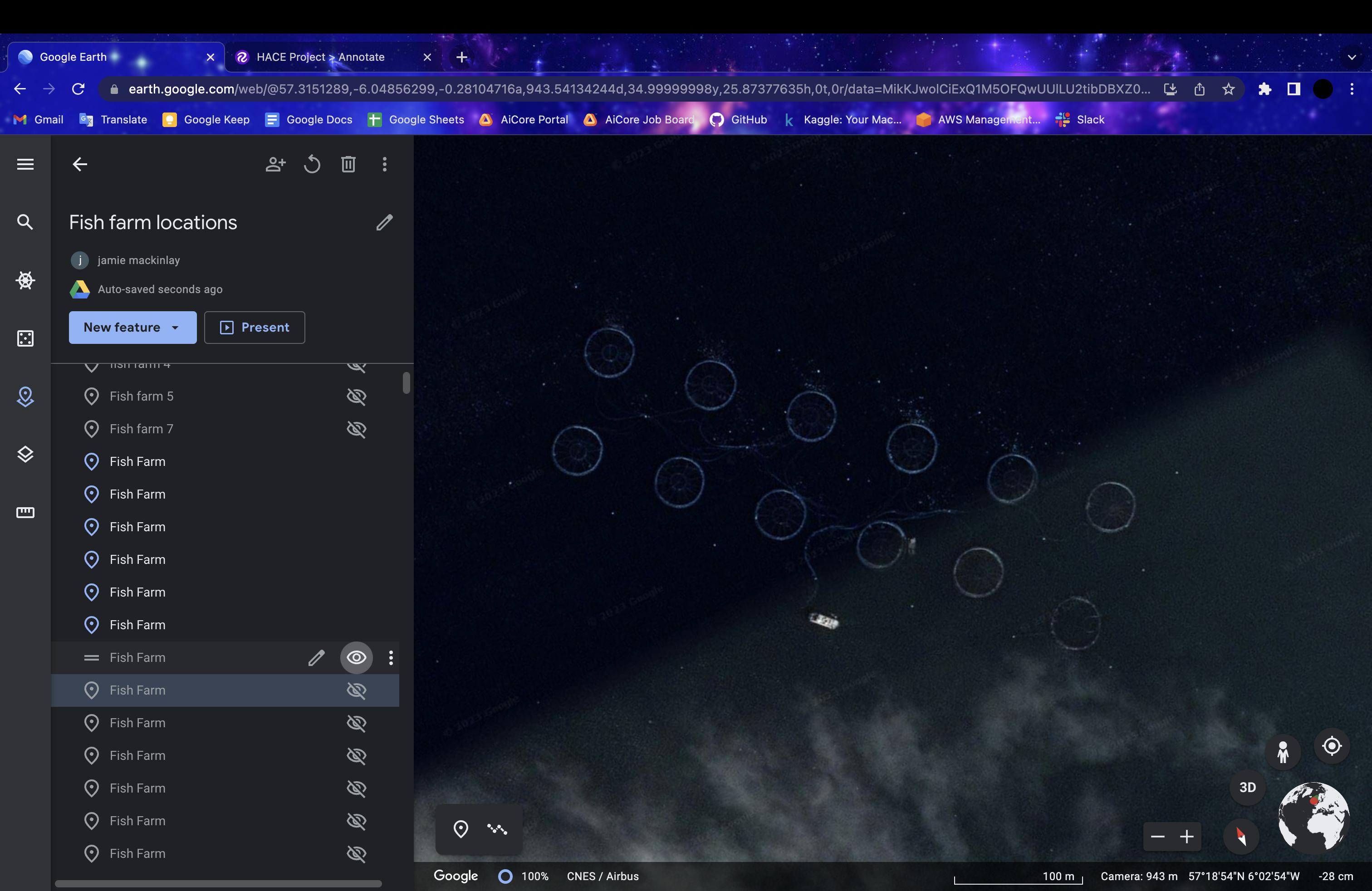The height and width of the screenshot is (891, 1372).
Task: Zoom out with minus button
Action: (1157, 836)
